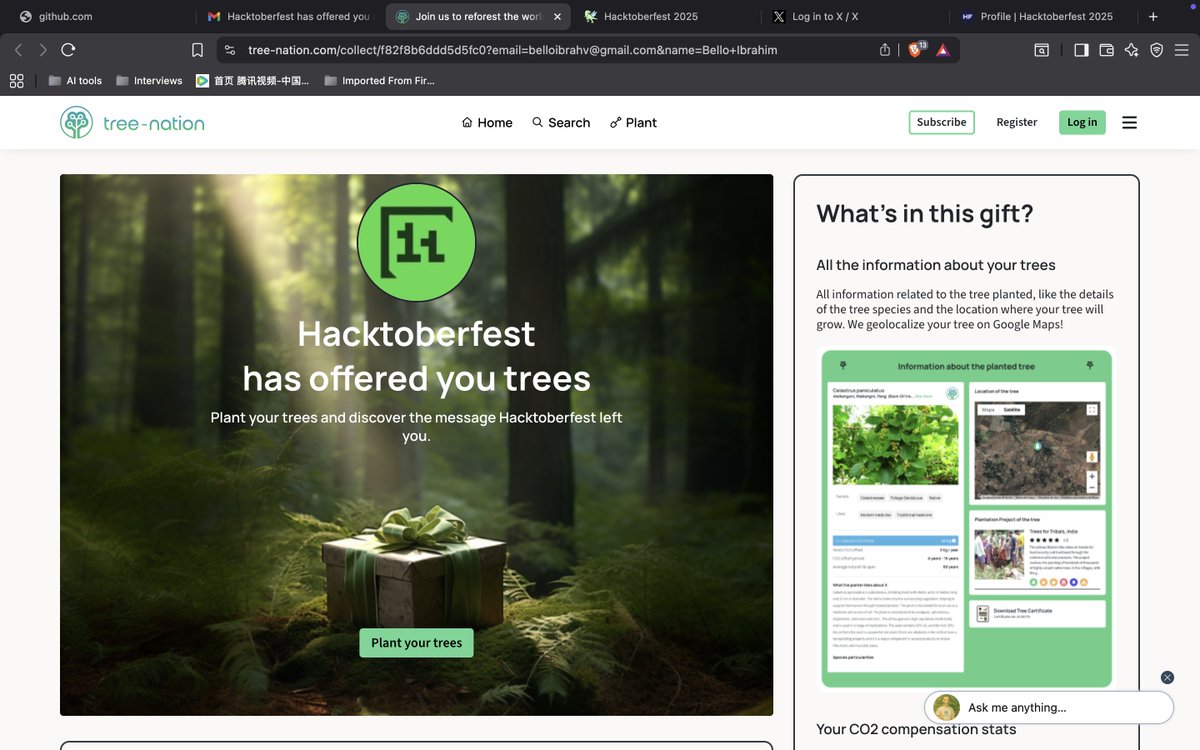1200x750 pixels.
Task: Click the share icon in address bar
Action: pyautogui.click(x=885, y=50)
